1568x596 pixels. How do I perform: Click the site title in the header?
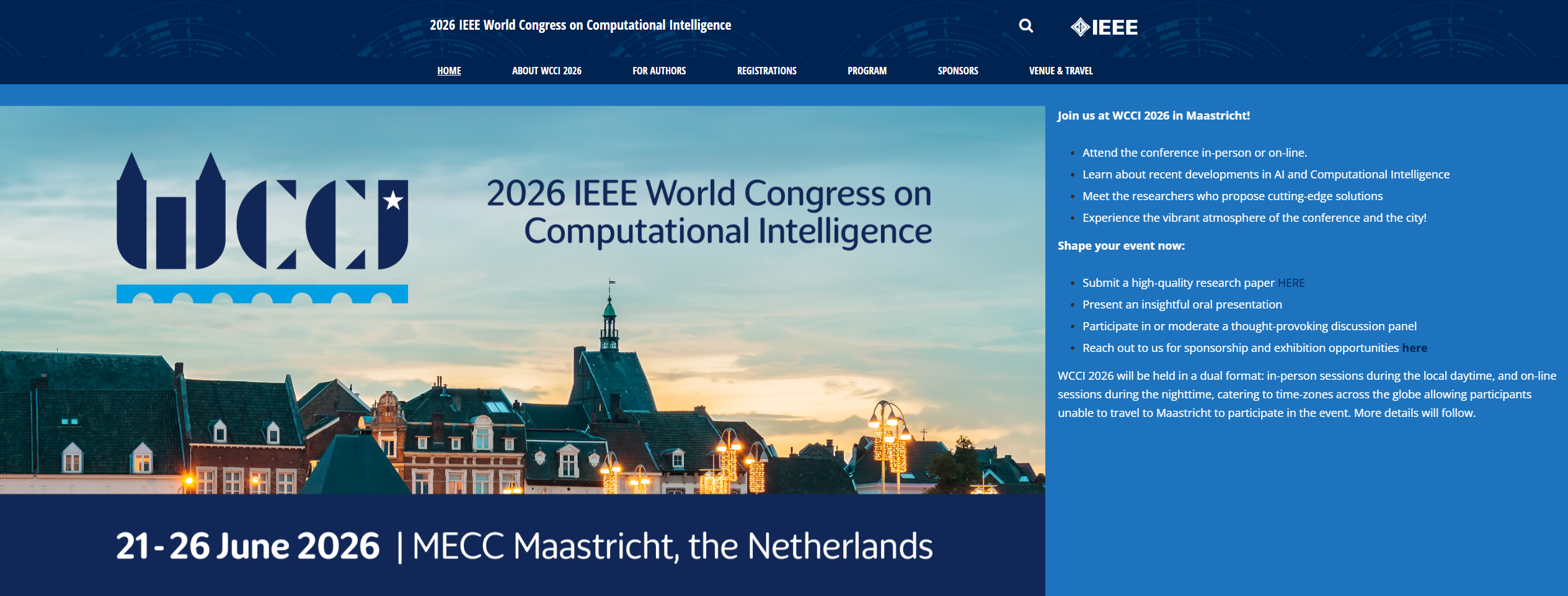click(x=580, y=25)
